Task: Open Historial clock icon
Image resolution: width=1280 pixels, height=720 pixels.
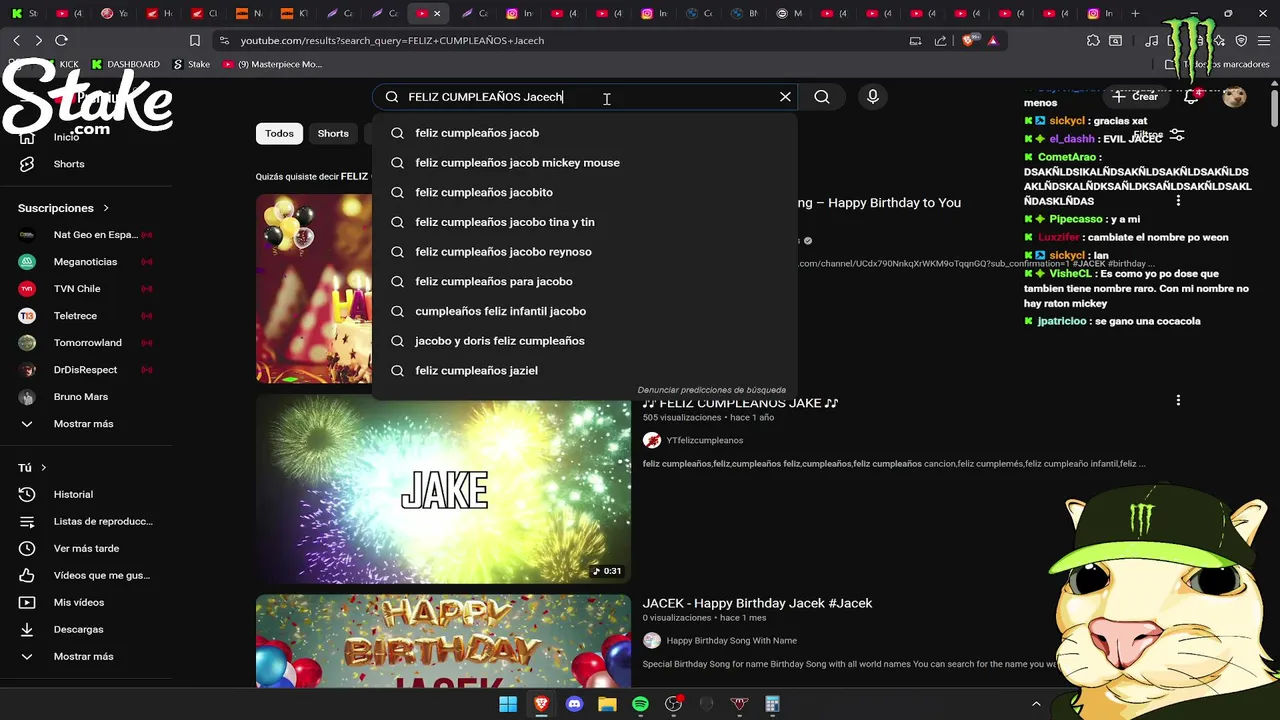Action: 27,494
